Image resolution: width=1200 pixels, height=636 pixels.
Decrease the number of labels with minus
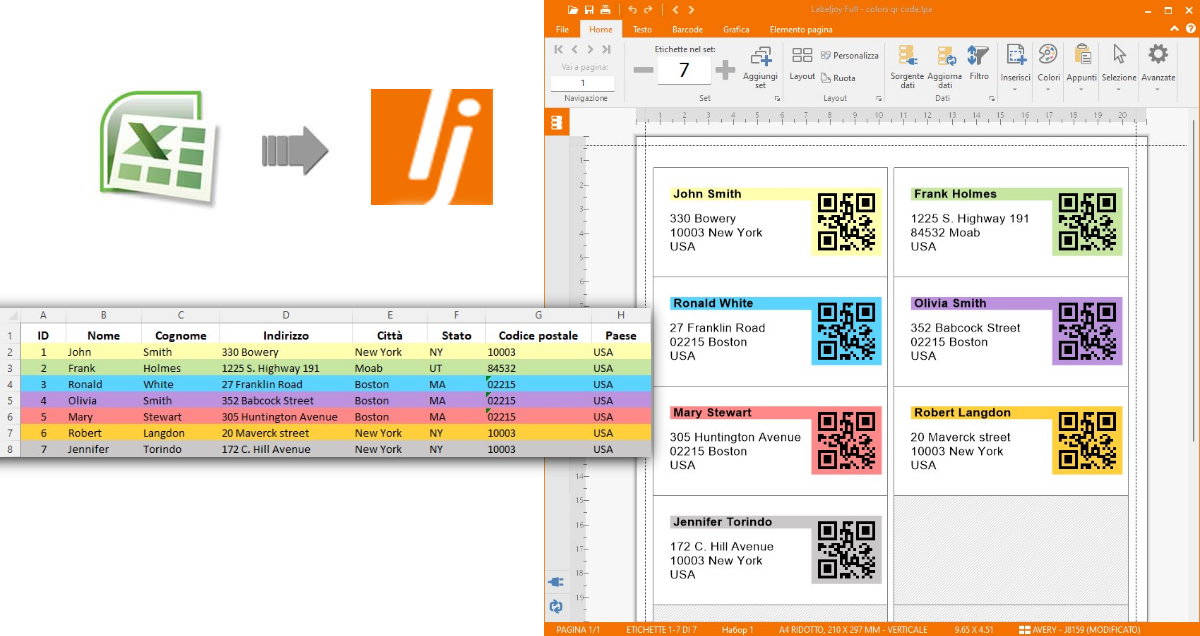pos(643,70)
